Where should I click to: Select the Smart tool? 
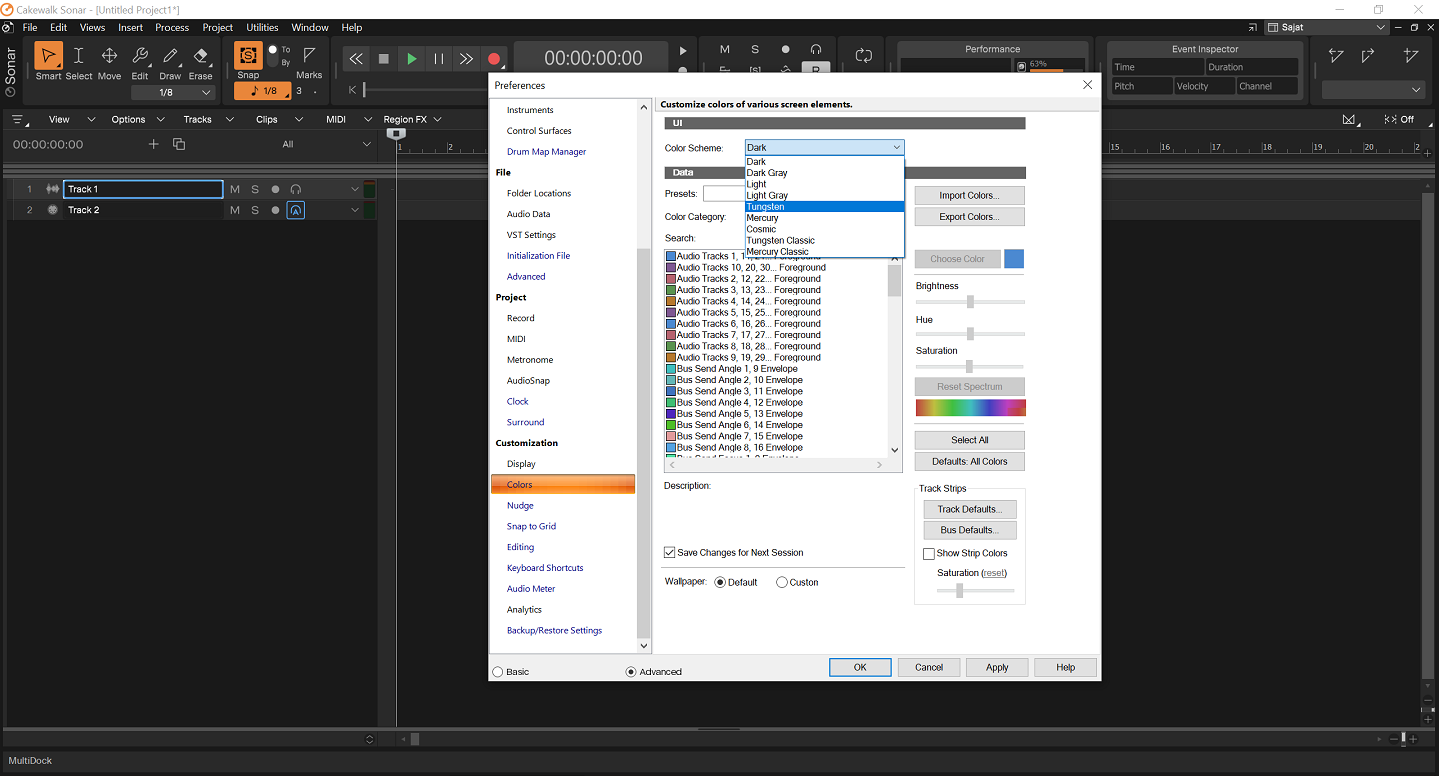click(48, 57)
